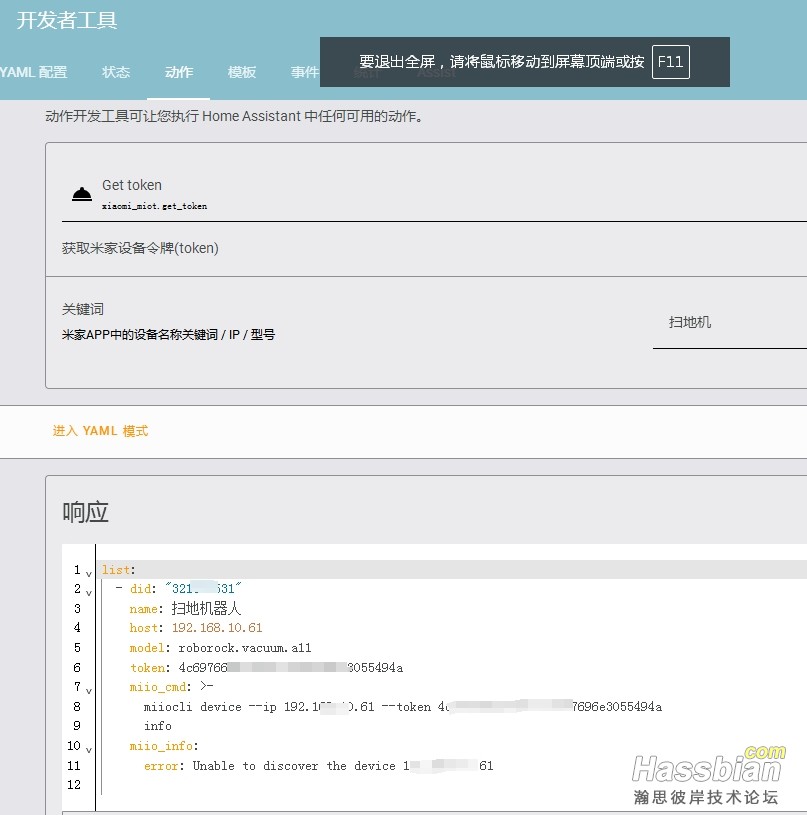The height and width of the screenshot is (815, 807).
Task: Select the 动作 tab
Action: coord(179,72)
